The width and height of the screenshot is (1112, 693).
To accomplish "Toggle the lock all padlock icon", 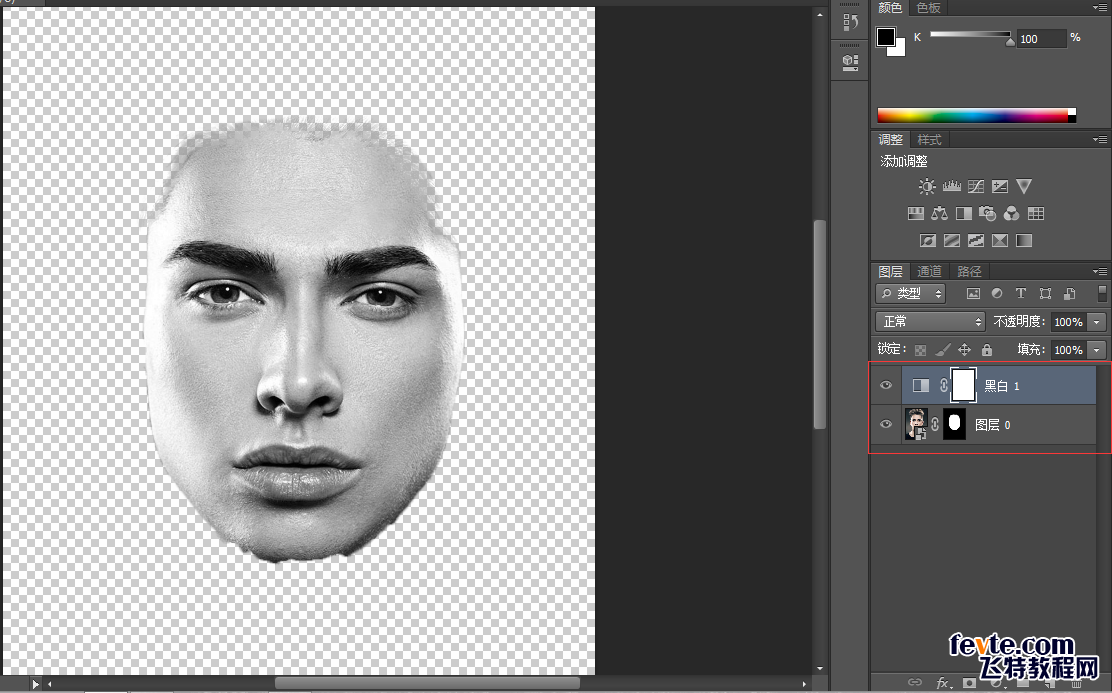I will pos(987,350).
